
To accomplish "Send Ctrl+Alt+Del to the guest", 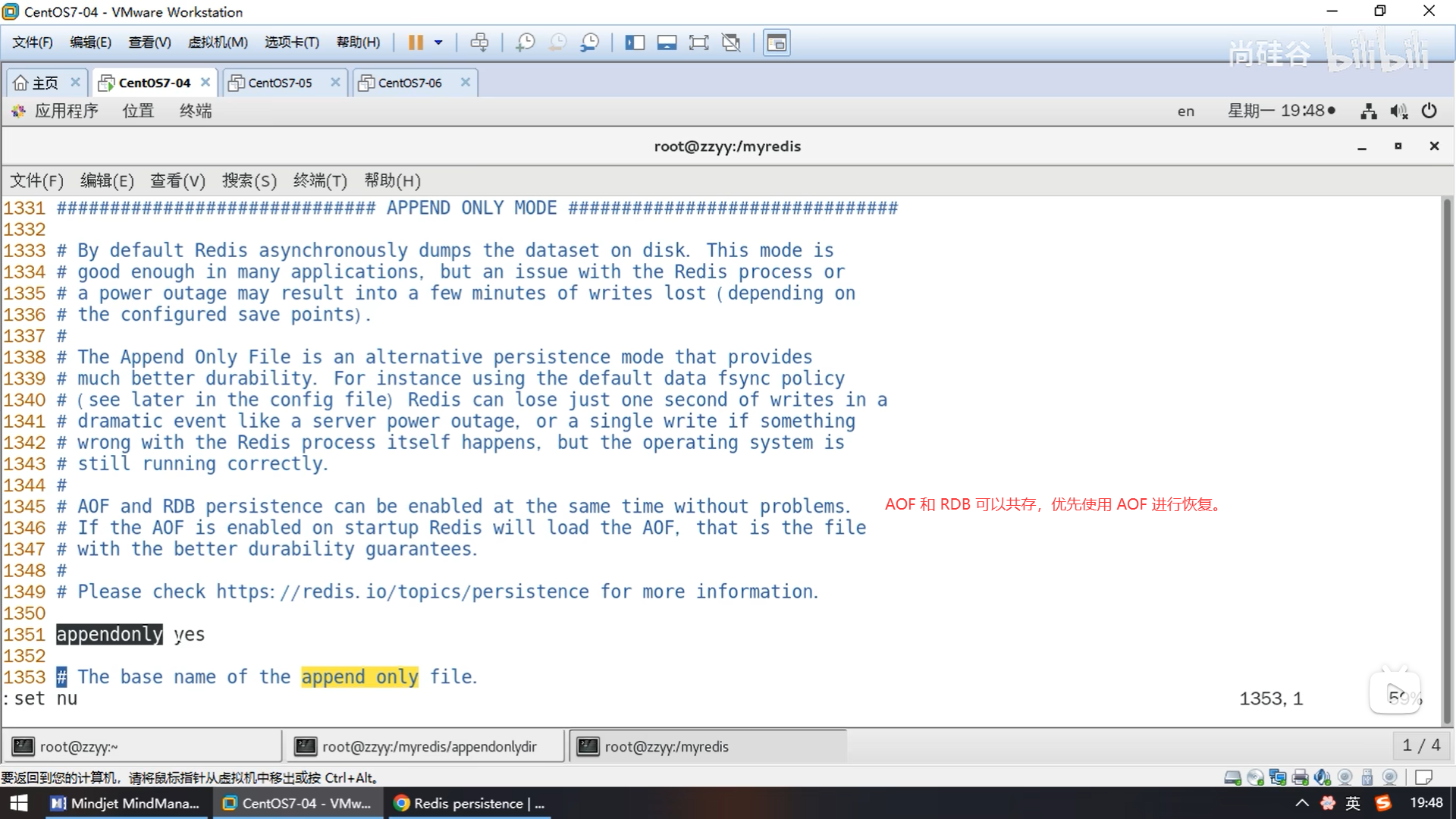I will coord(479,42).
